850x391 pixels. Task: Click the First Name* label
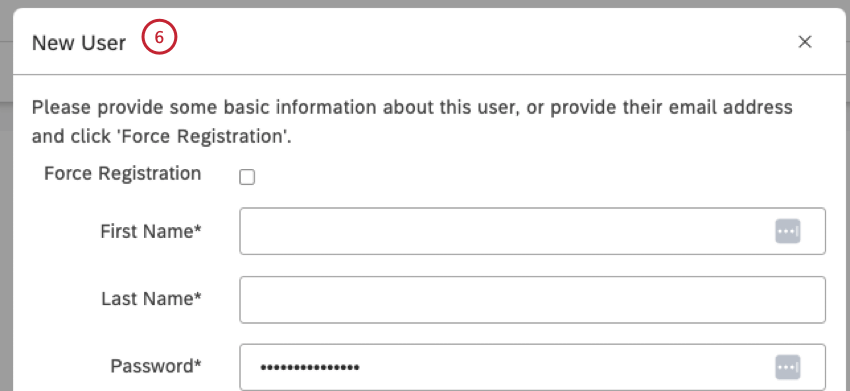(x=151, y=232)
